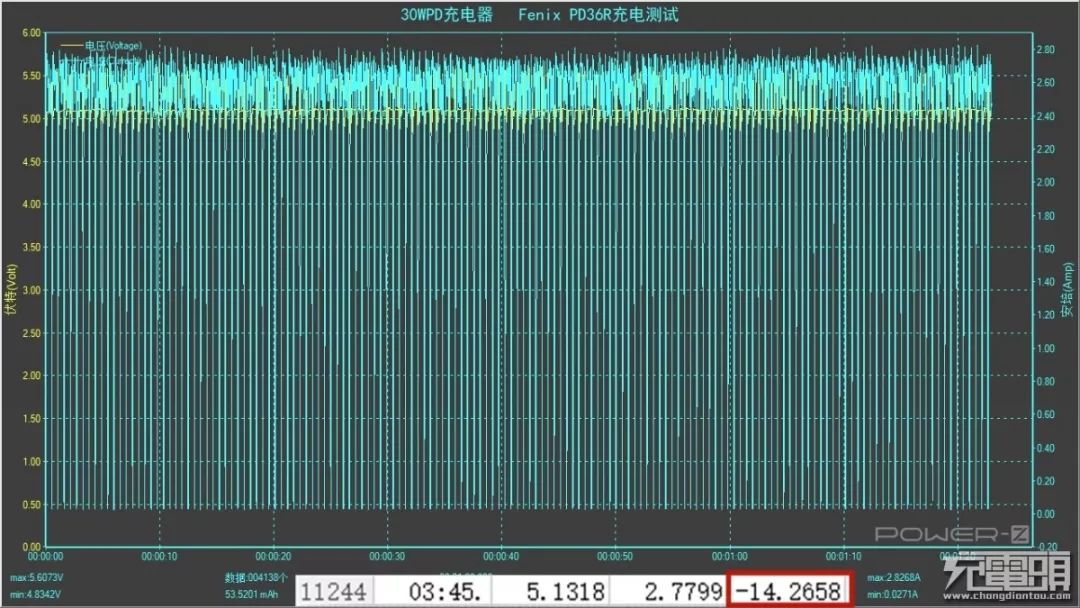Click the 1.20 amp axis label

1046,315
